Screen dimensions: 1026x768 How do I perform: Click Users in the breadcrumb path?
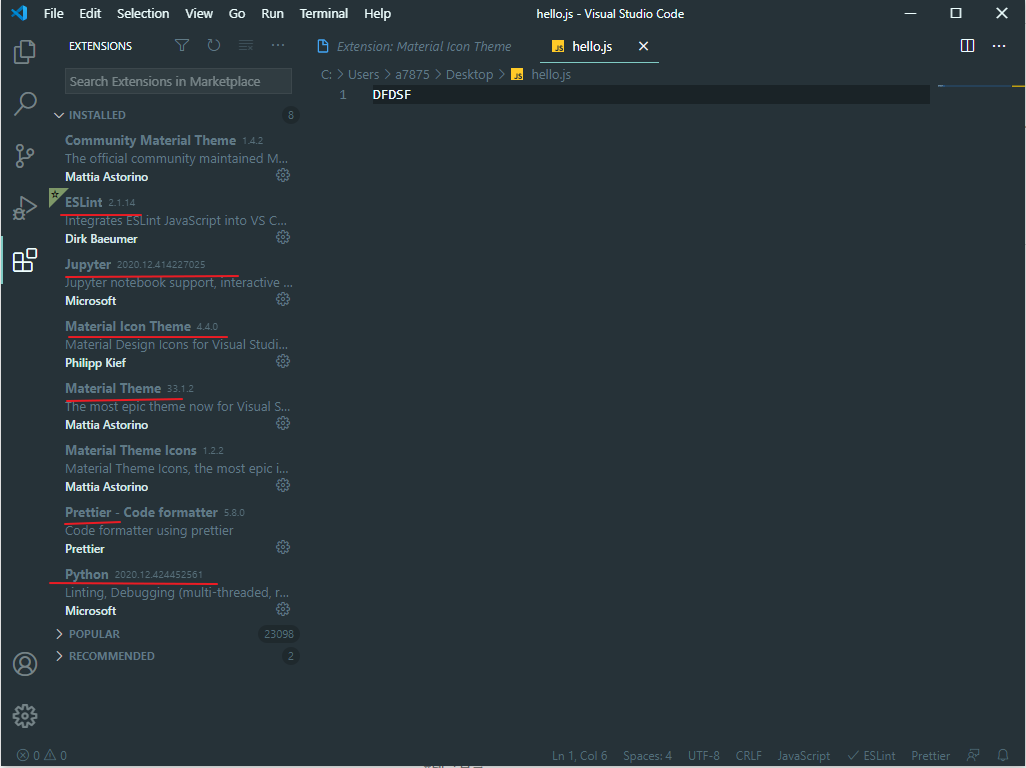[x=363, y=75]
